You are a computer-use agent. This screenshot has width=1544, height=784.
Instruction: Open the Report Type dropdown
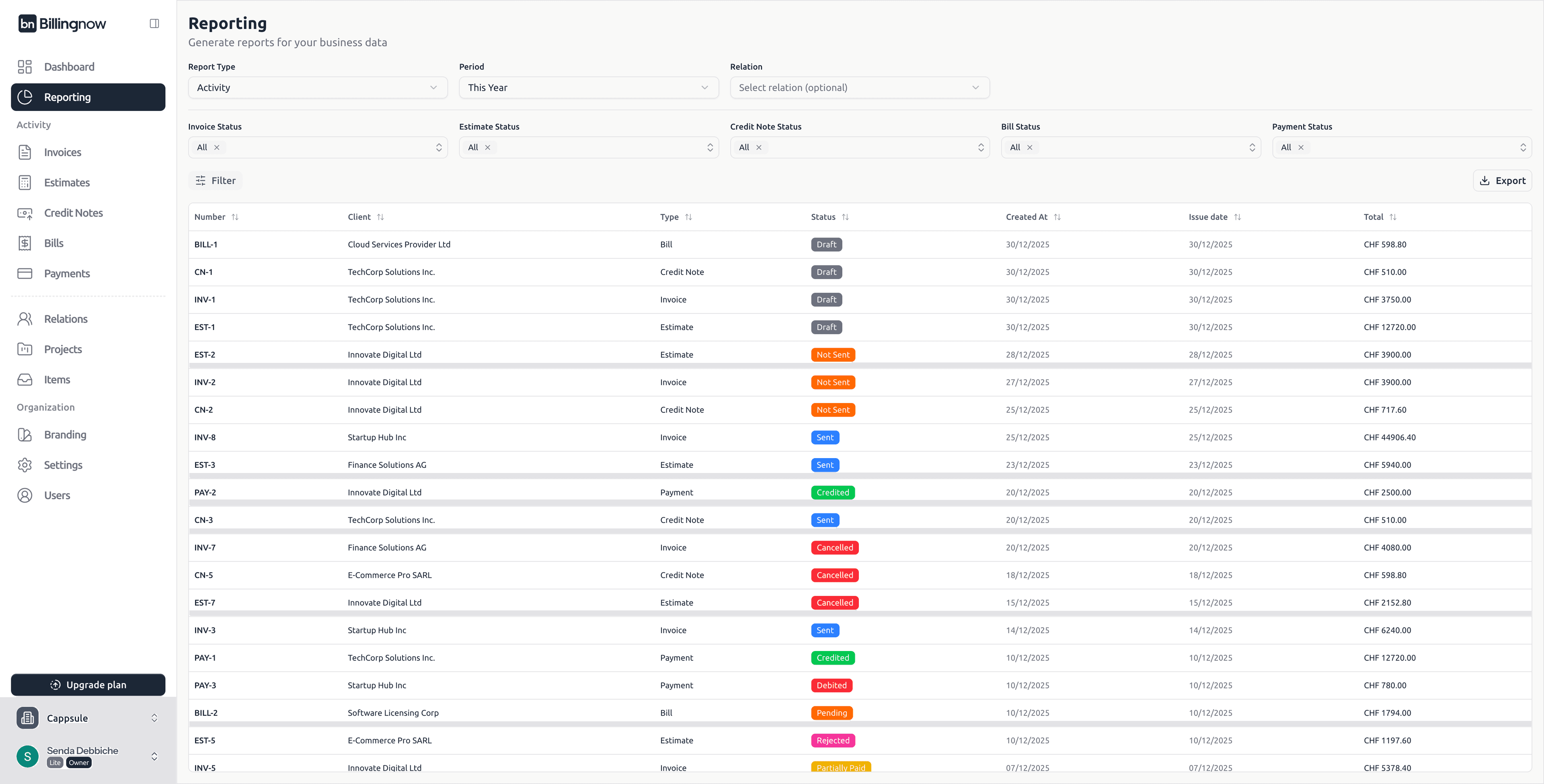[317, 88]
